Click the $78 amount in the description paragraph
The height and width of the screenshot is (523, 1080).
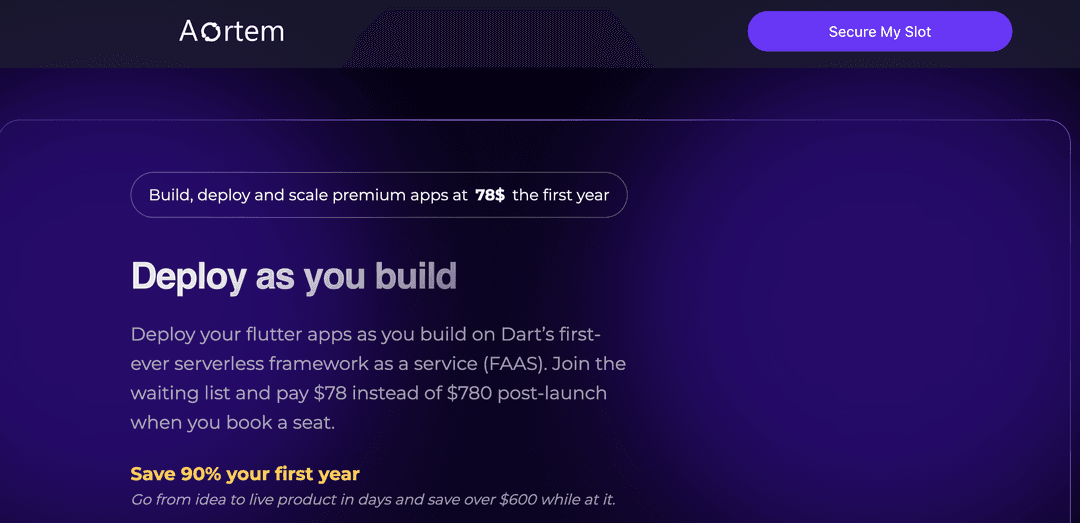(331, 393)
